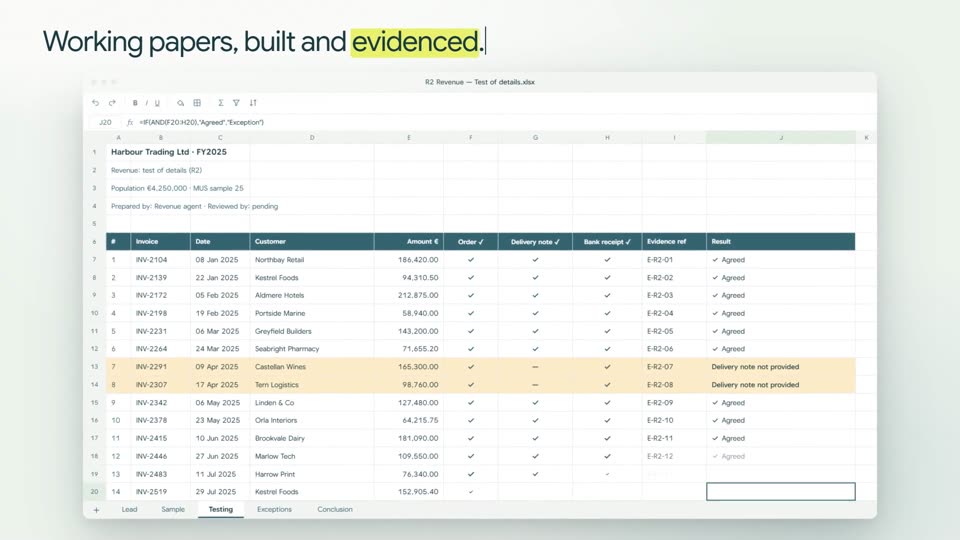This screenshot has width=960, height=540.
Task: Select the Testing sheet tab
Action: 220,509
